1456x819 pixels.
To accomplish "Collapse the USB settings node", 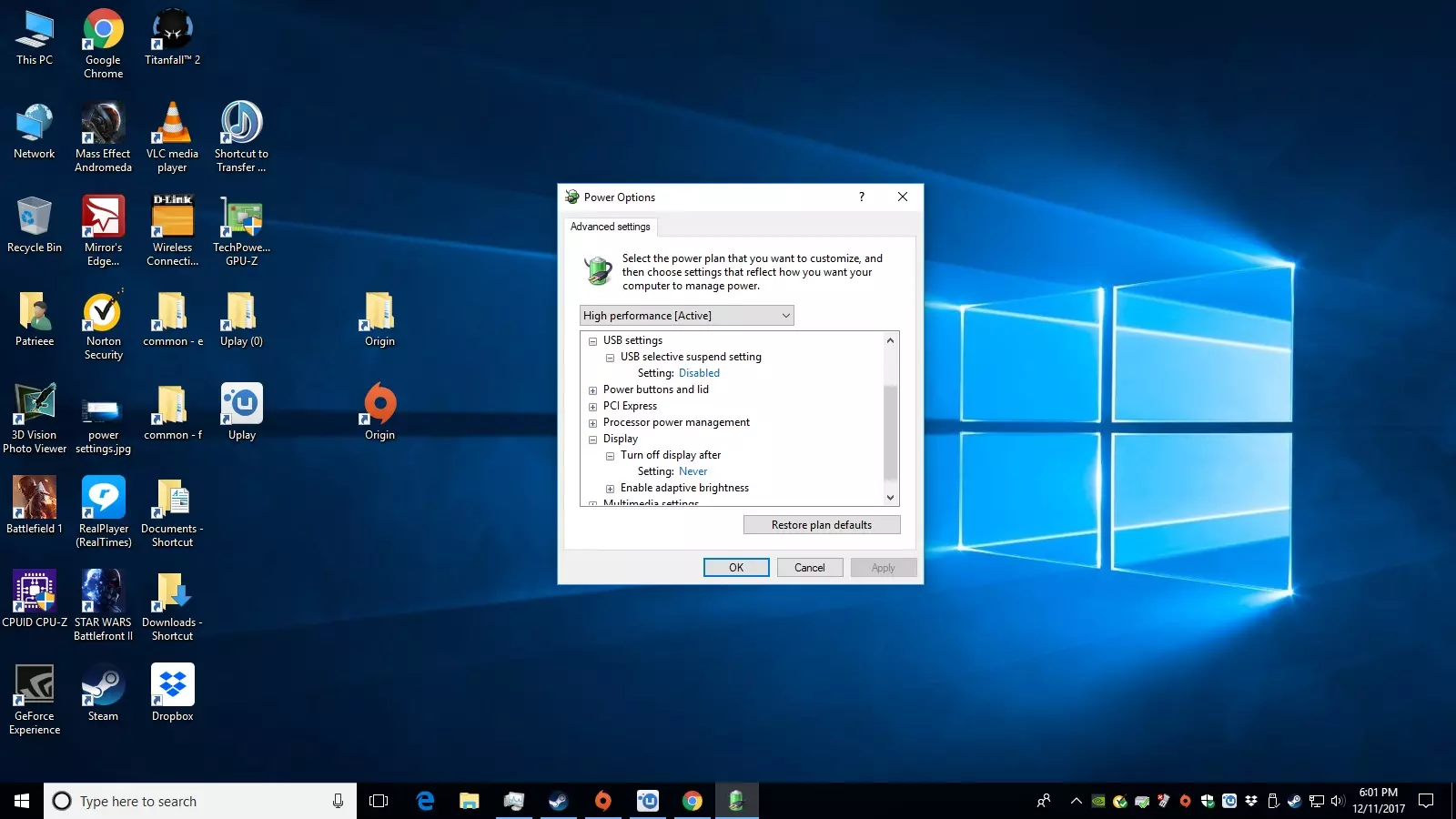I will [593, 341].
